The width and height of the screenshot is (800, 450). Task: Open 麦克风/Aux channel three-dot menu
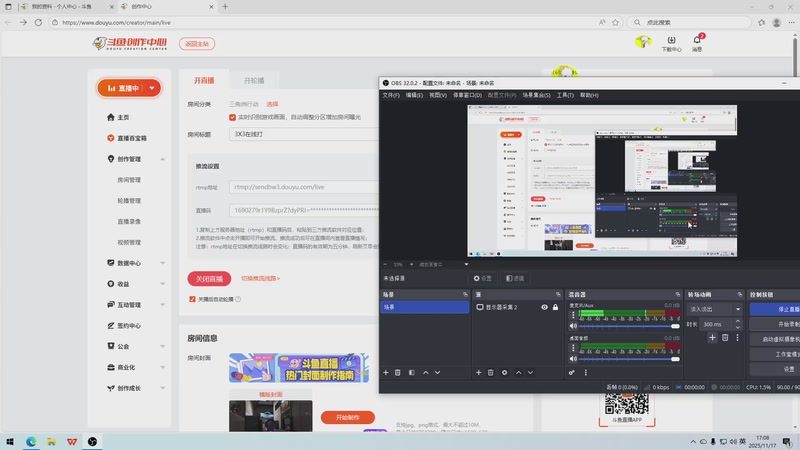[x=573, y=315]
